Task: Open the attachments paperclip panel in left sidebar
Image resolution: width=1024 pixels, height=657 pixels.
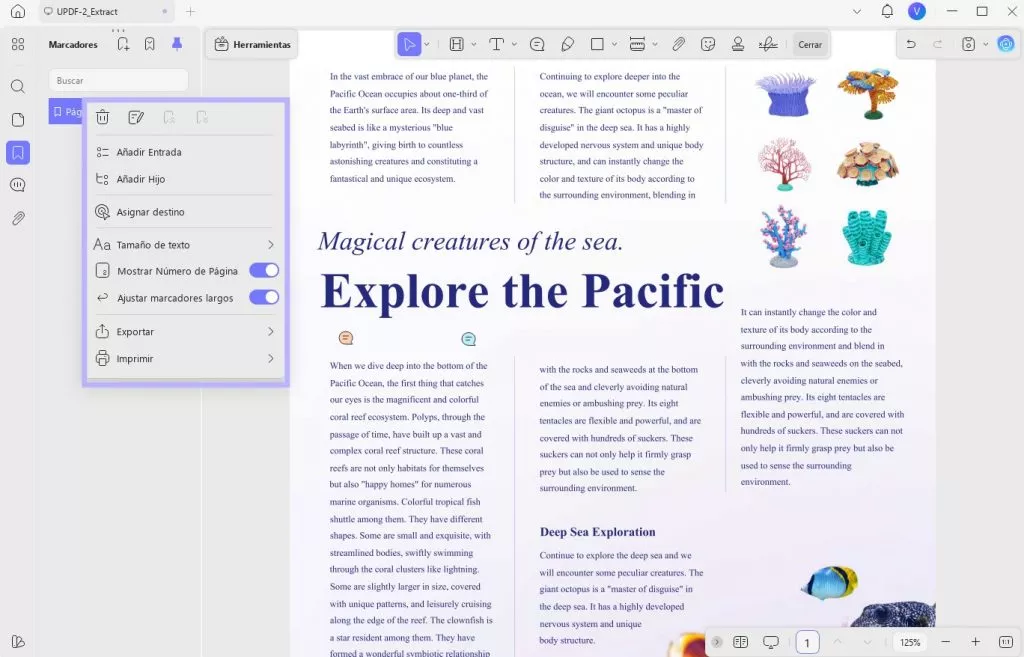Action: pyautogui.click(x=18, y=218)
